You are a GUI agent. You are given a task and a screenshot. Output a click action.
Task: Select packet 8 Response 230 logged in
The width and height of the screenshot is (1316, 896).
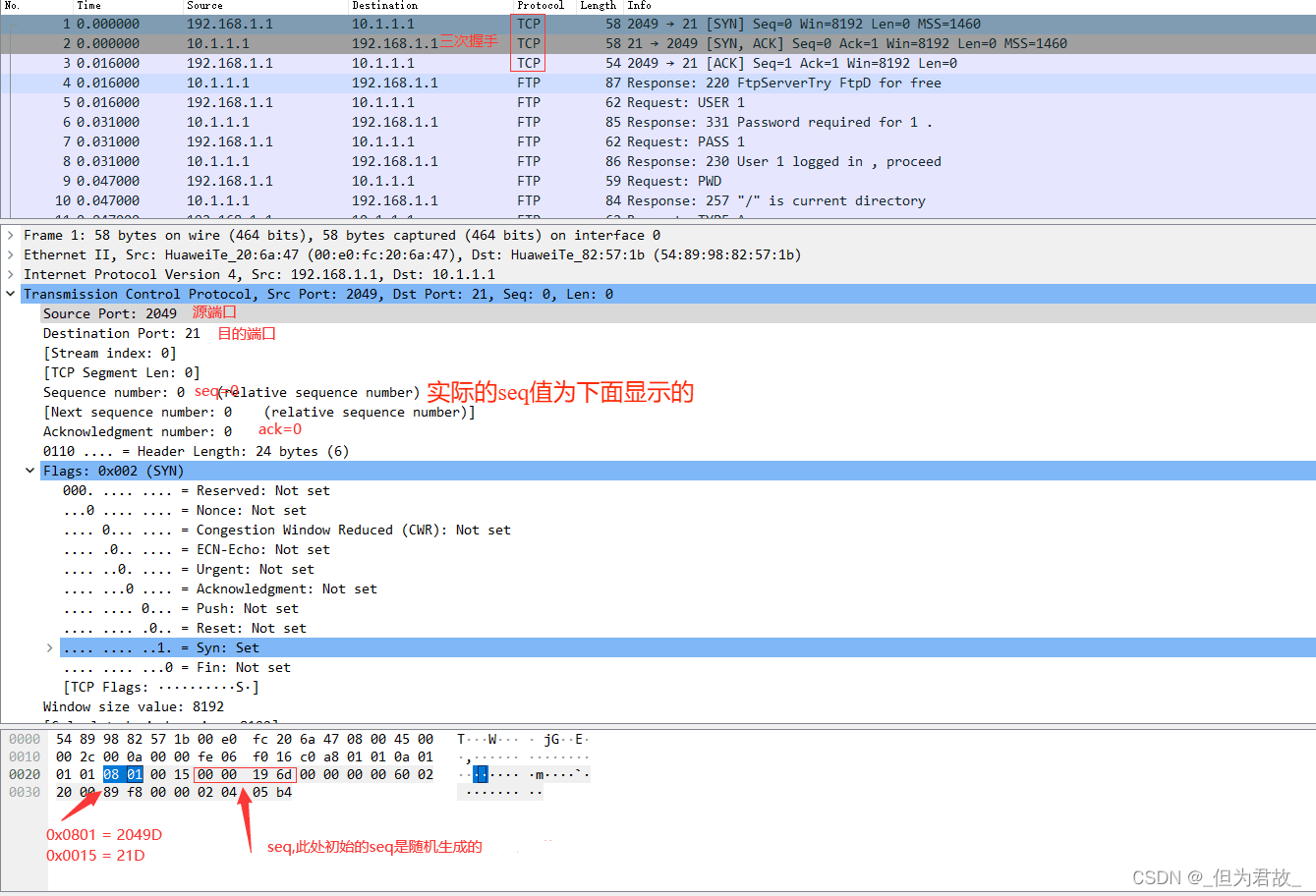(658, 161)
